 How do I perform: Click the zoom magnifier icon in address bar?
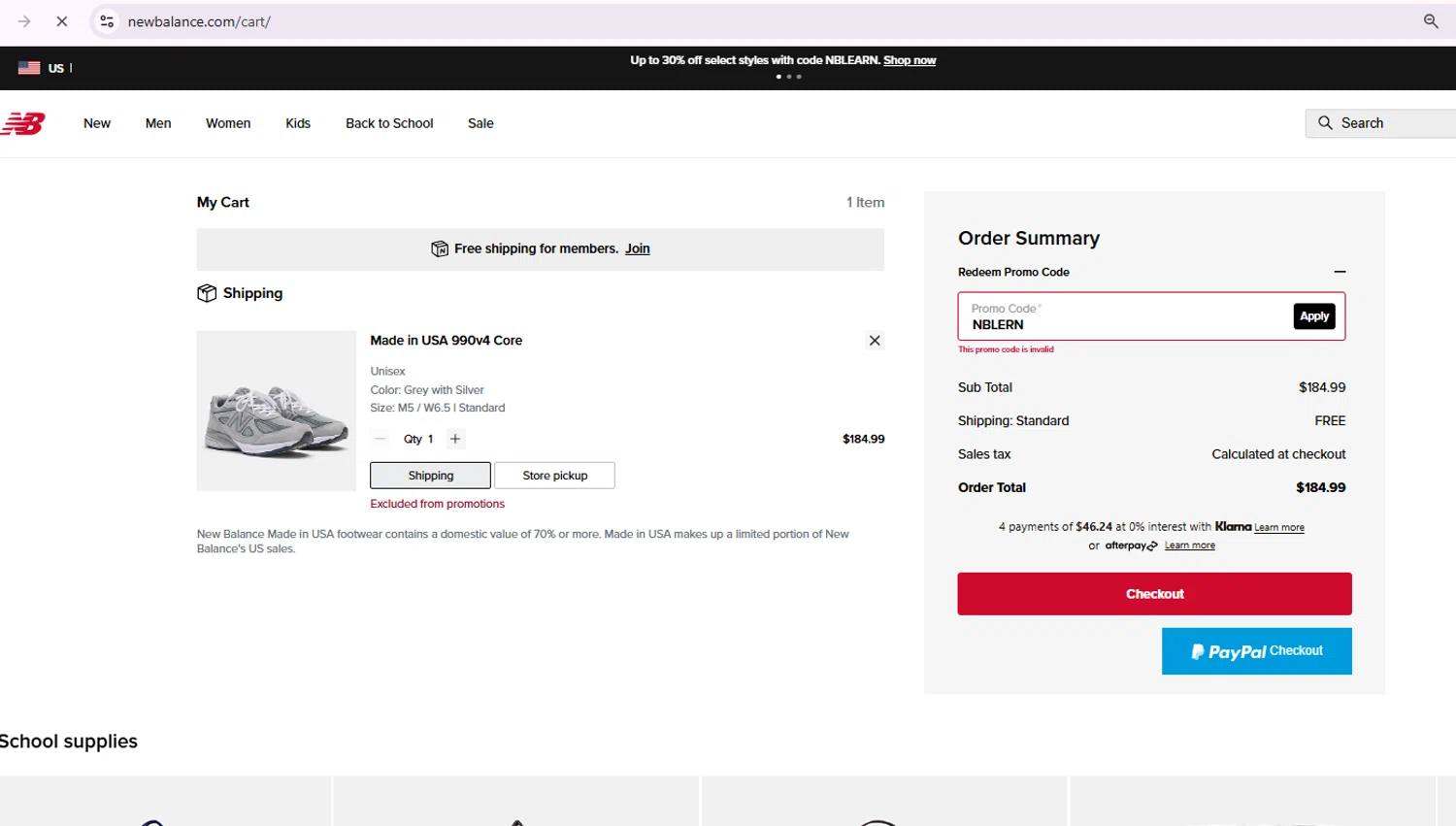click(1431, 21)
